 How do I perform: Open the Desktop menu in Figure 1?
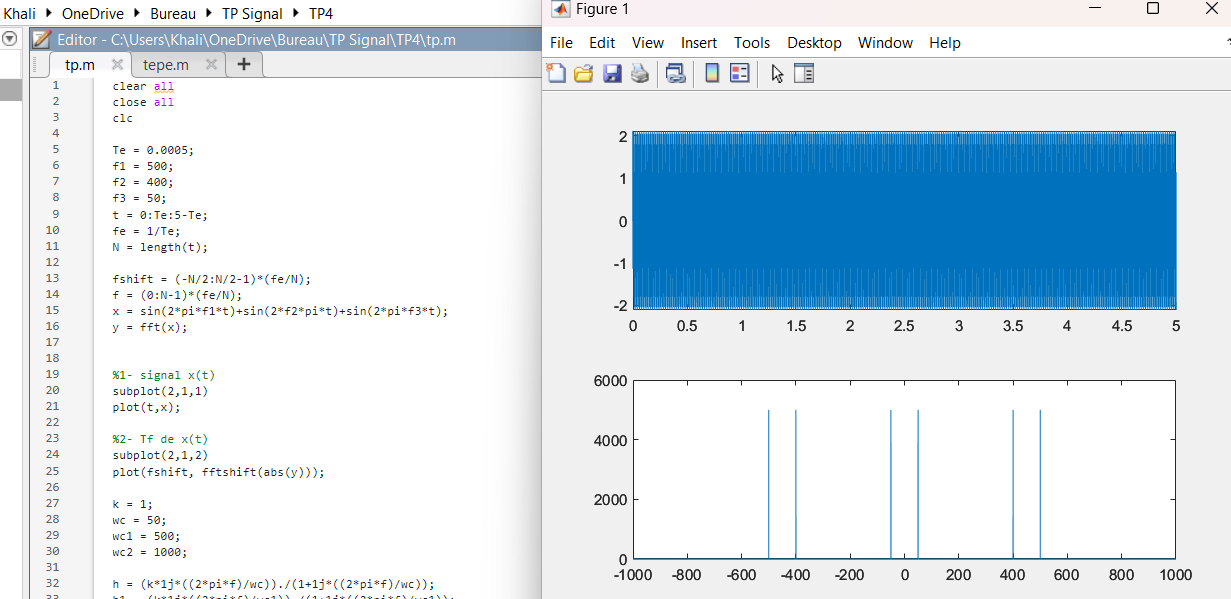point(814,42)
